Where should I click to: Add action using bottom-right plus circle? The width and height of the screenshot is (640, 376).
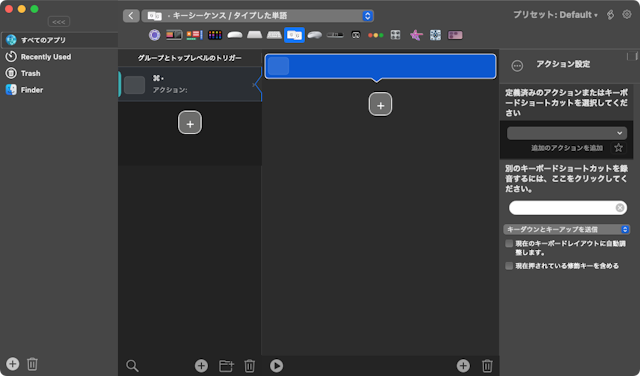coord(463,366)
